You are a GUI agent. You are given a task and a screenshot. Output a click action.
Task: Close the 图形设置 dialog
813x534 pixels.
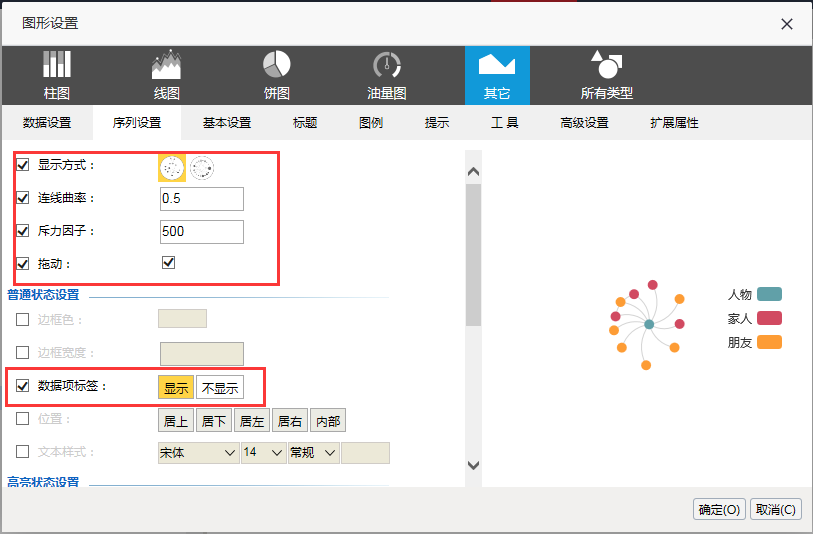tap(787, 24)
